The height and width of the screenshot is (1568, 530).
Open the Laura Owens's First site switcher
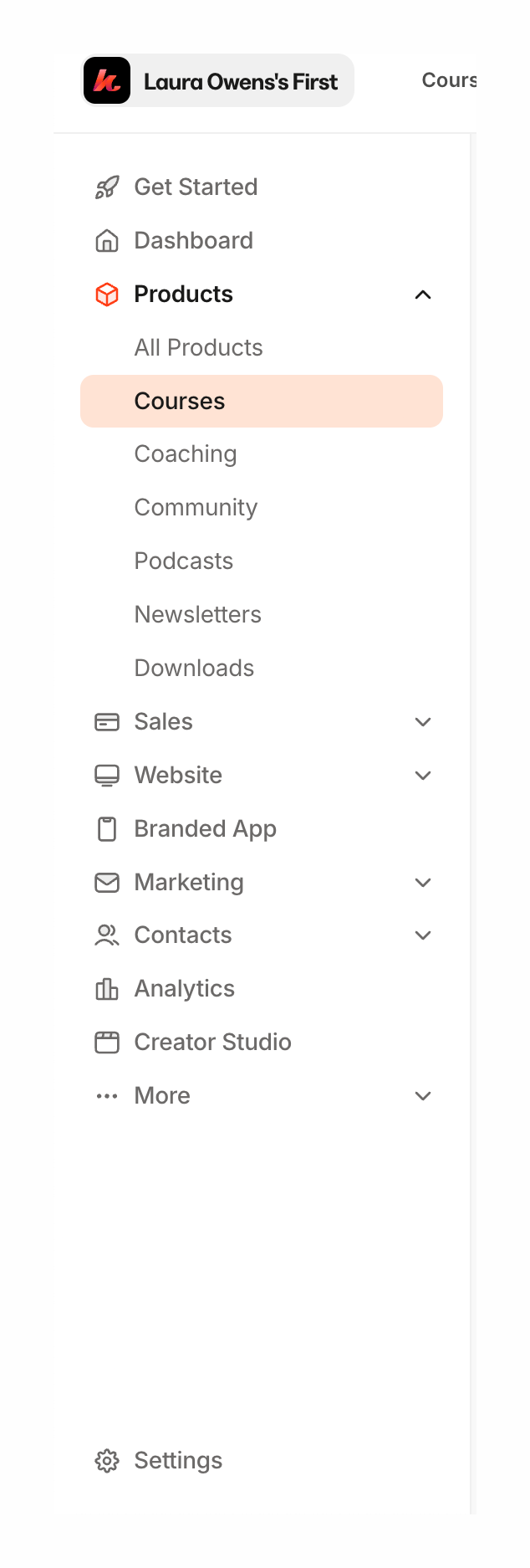click(x=240, y=81)
